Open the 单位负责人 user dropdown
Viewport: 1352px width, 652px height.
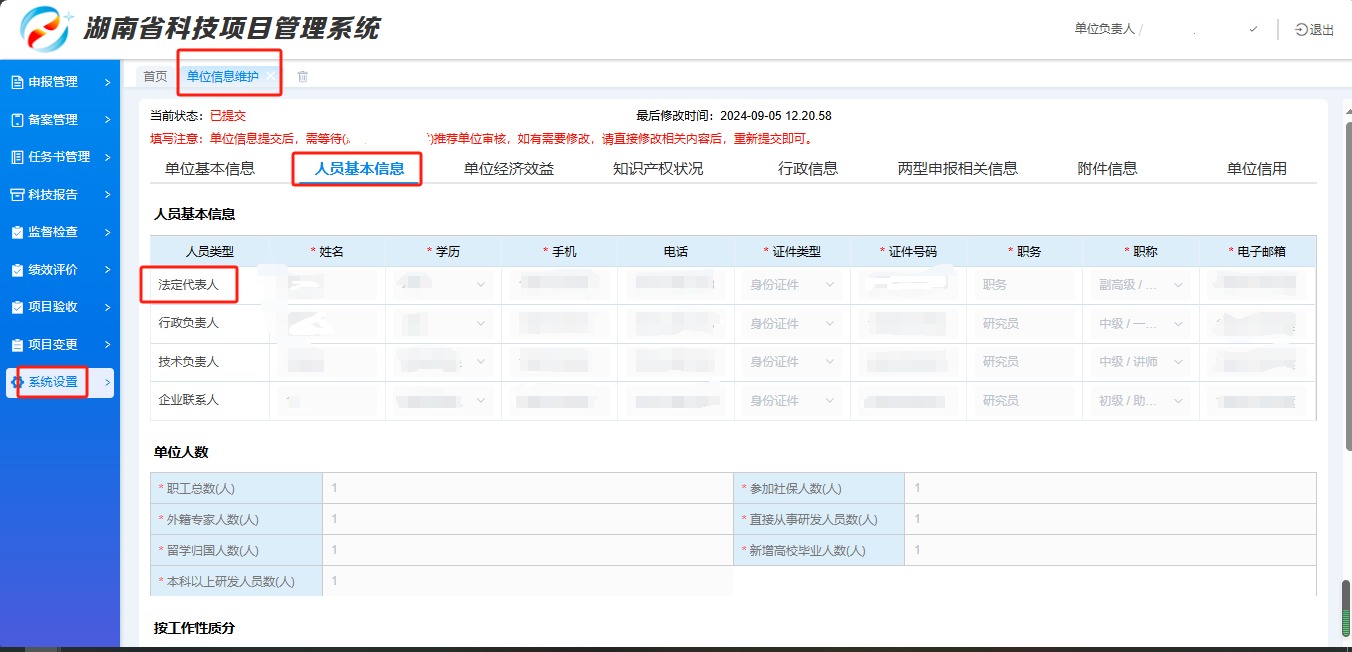1253,30
